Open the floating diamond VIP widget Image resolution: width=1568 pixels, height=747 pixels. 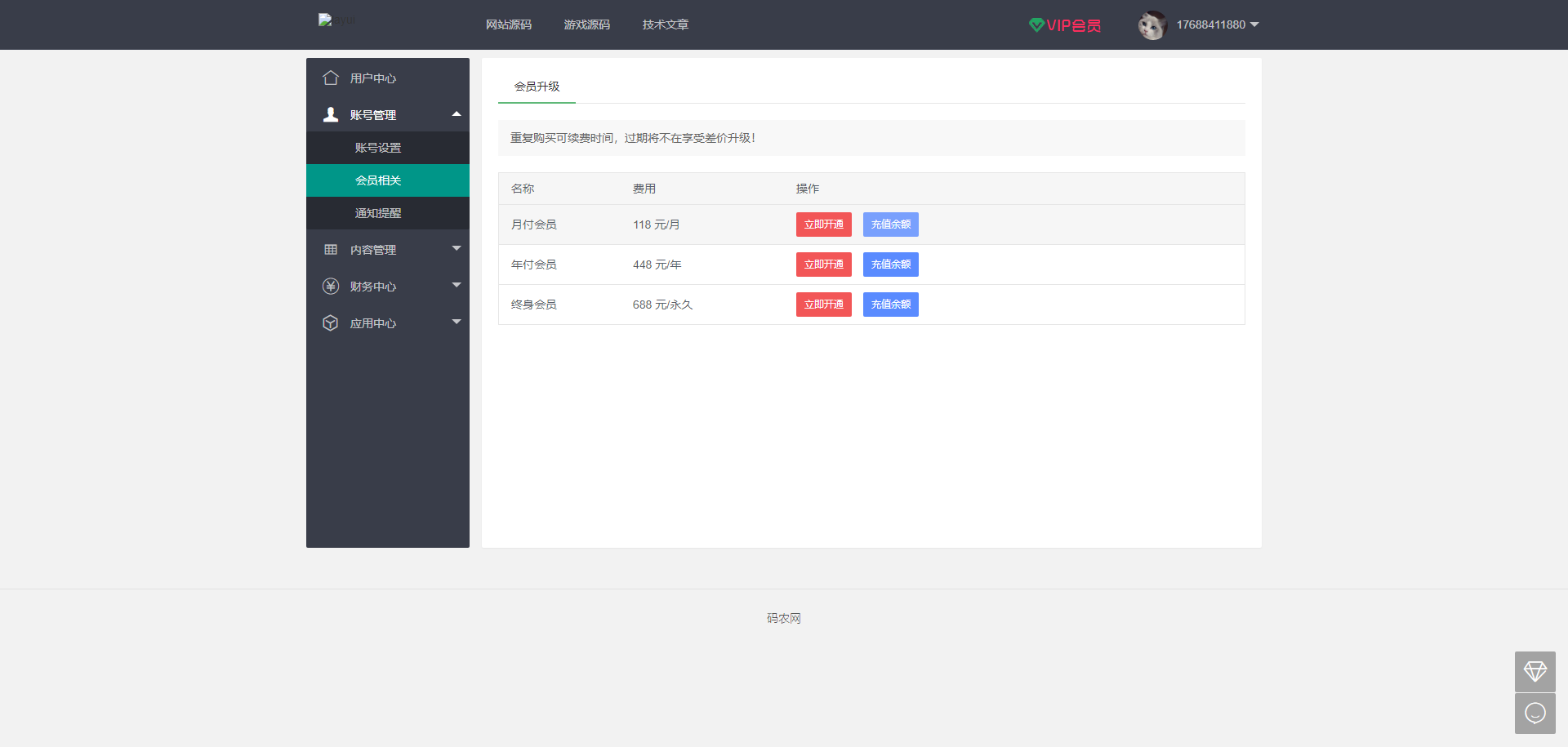[1535, 672]
